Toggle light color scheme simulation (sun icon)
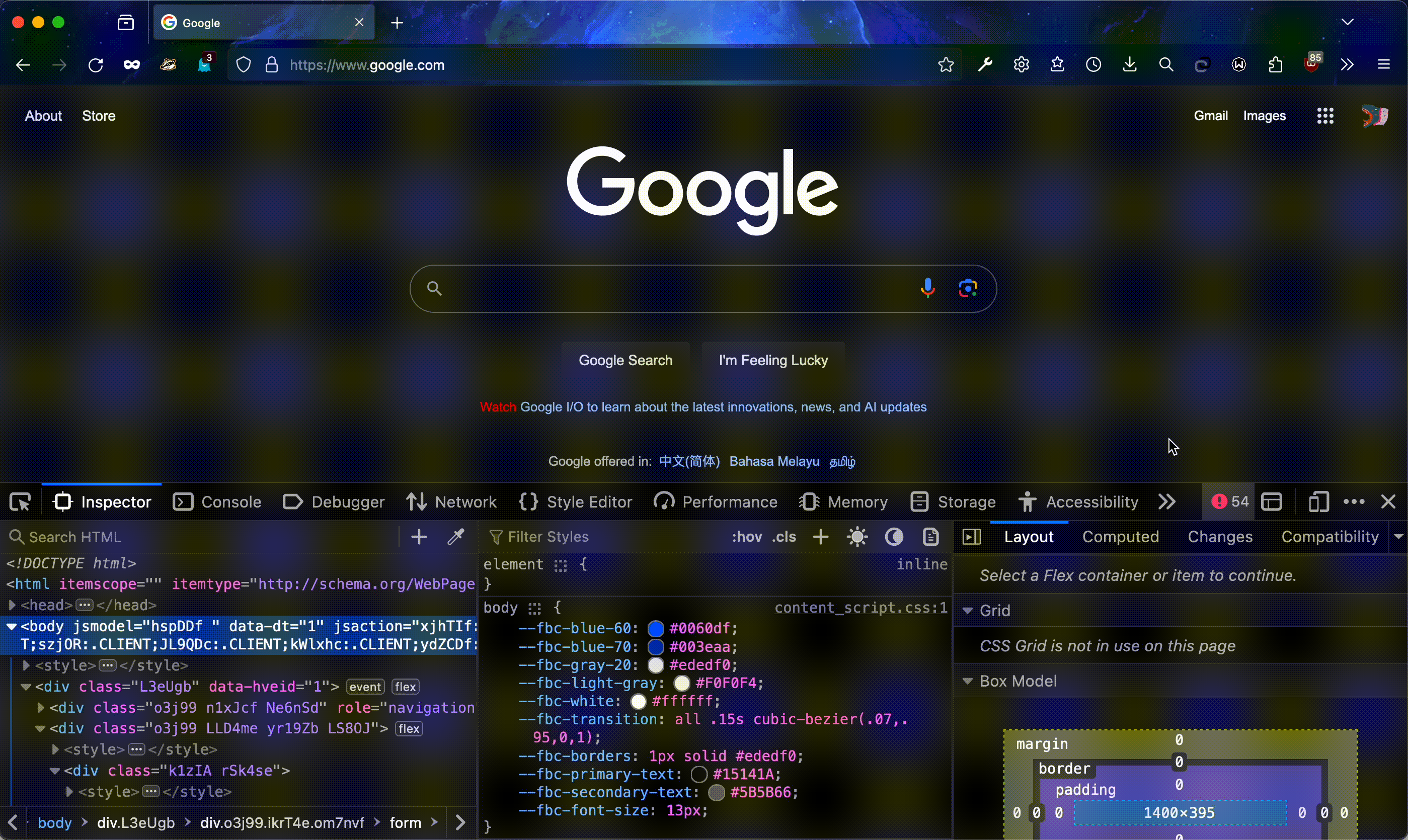1408x840 pixels. point(857,537)
